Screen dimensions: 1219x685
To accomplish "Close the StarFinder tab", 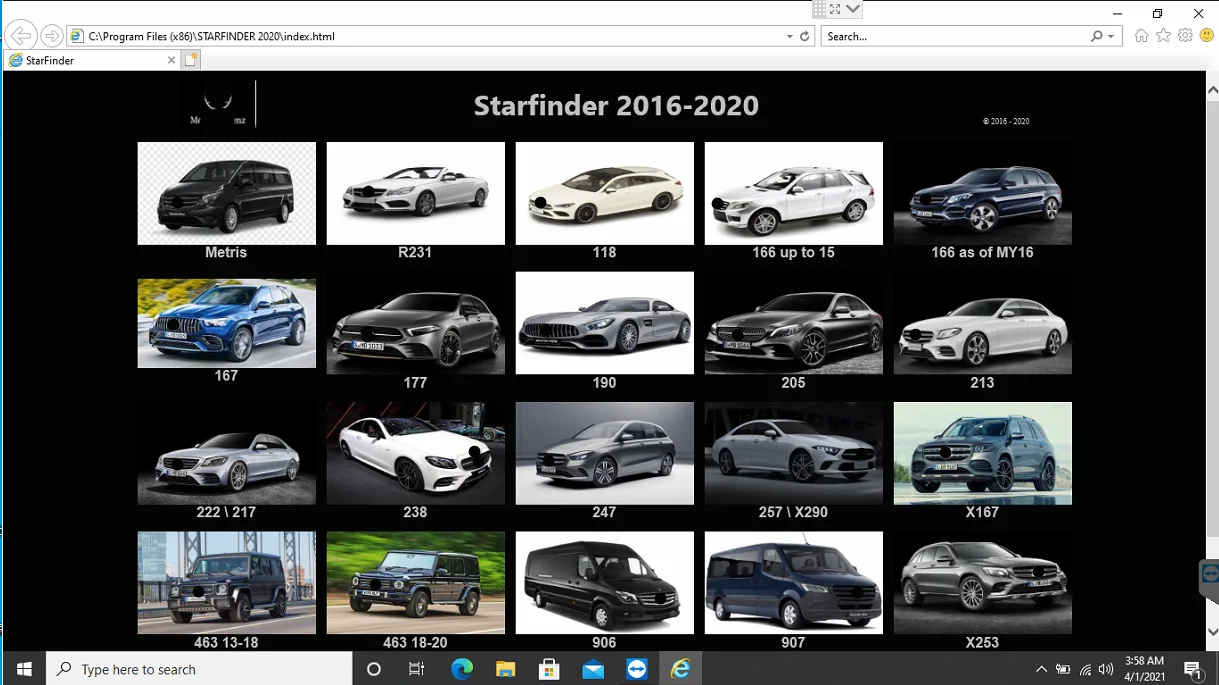I will point(171,60).
